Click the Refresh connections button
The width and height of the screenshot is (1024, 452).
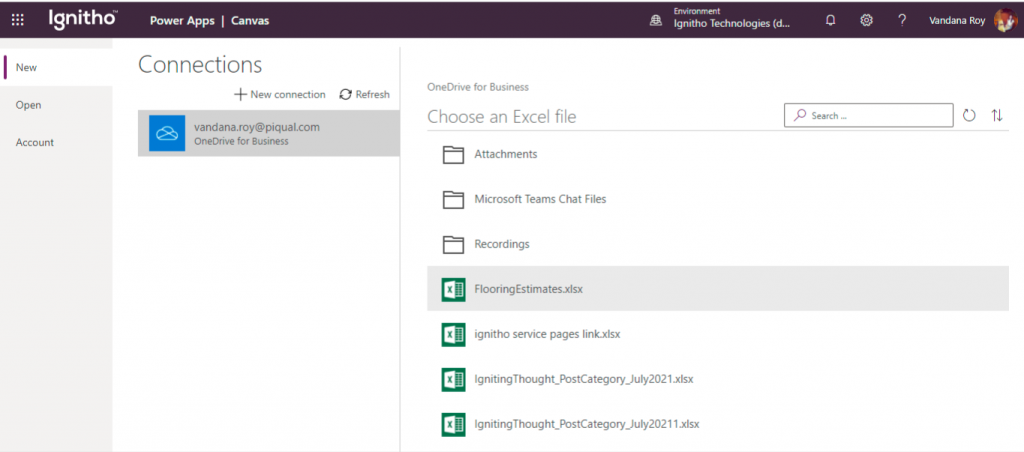364,95
